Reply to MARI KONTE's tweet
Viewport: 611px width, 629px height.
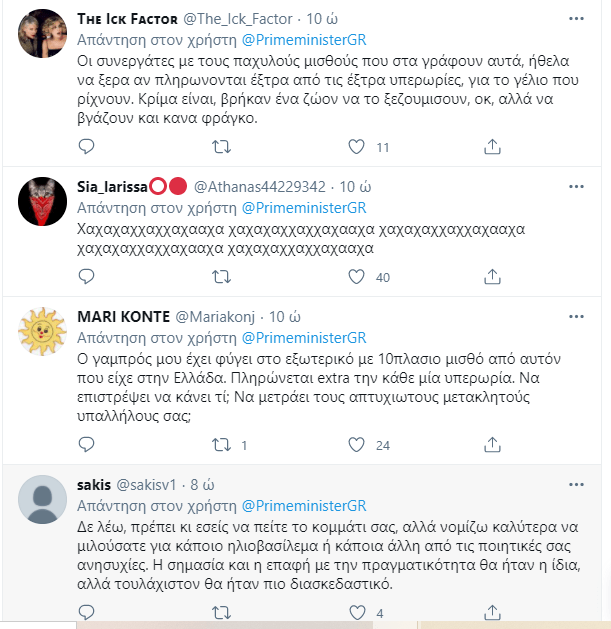point(87,446)
